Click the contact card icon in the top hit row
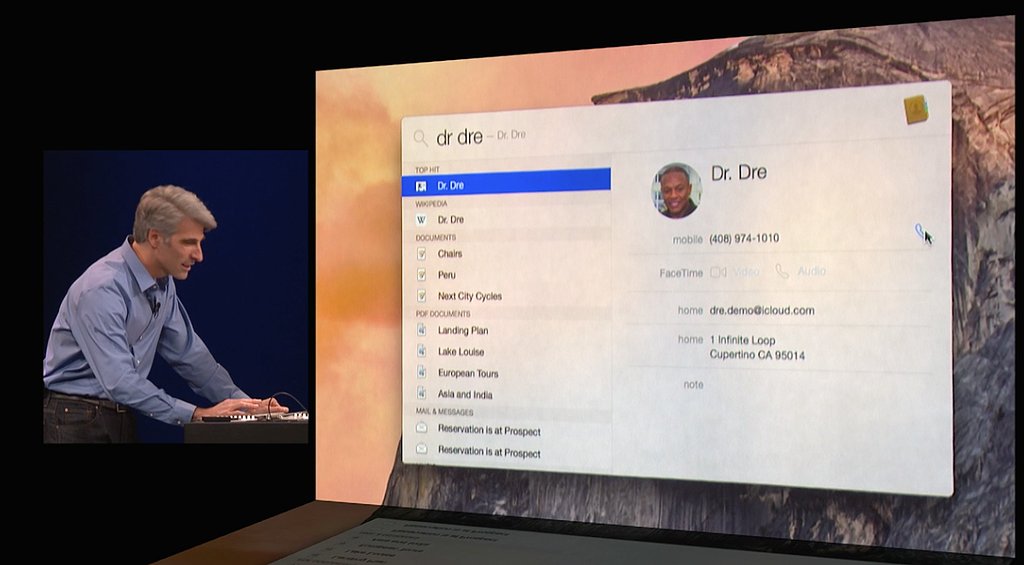 tap(421, 186)
